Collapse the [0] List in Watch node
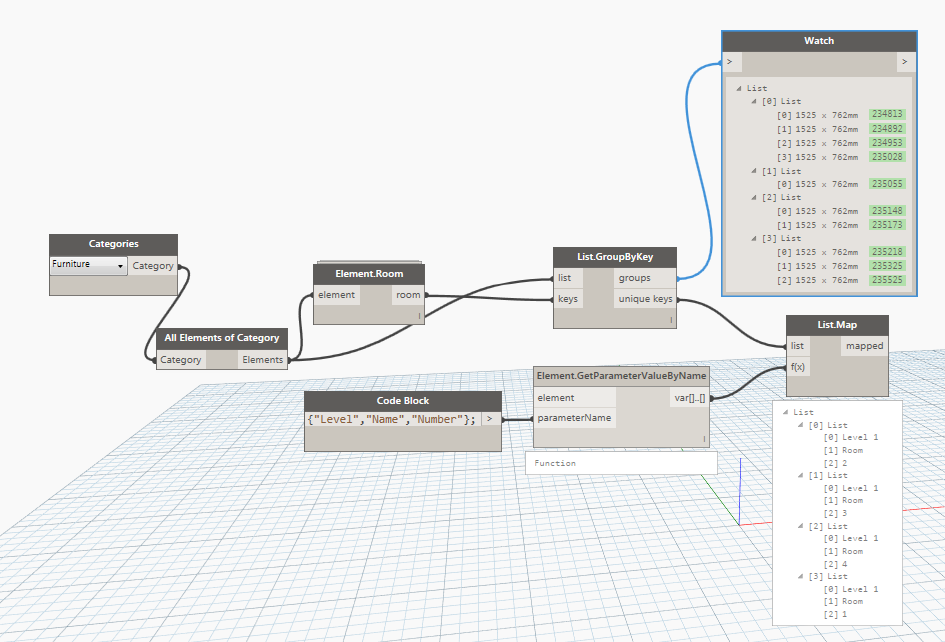 tap(753, 102)
